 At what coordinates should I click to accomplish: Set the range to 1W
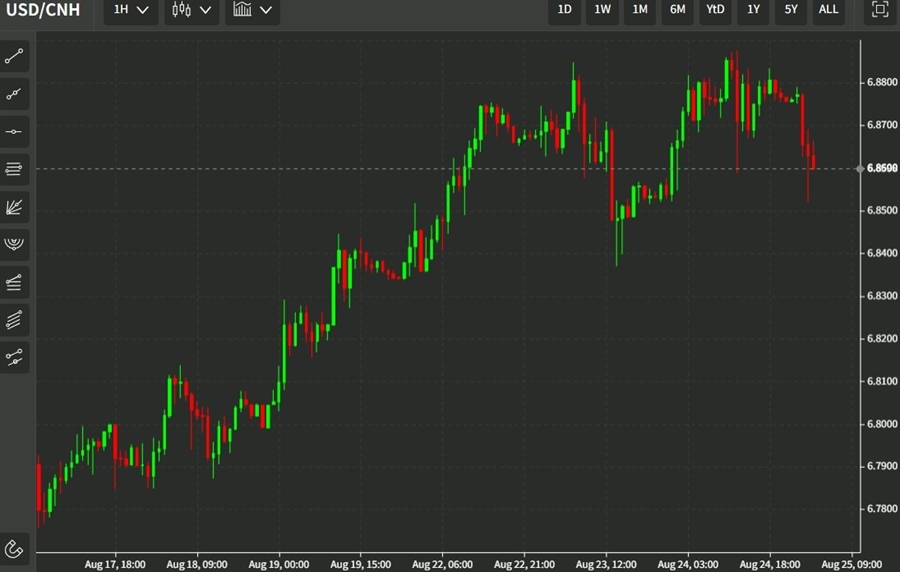coord(602,10)
